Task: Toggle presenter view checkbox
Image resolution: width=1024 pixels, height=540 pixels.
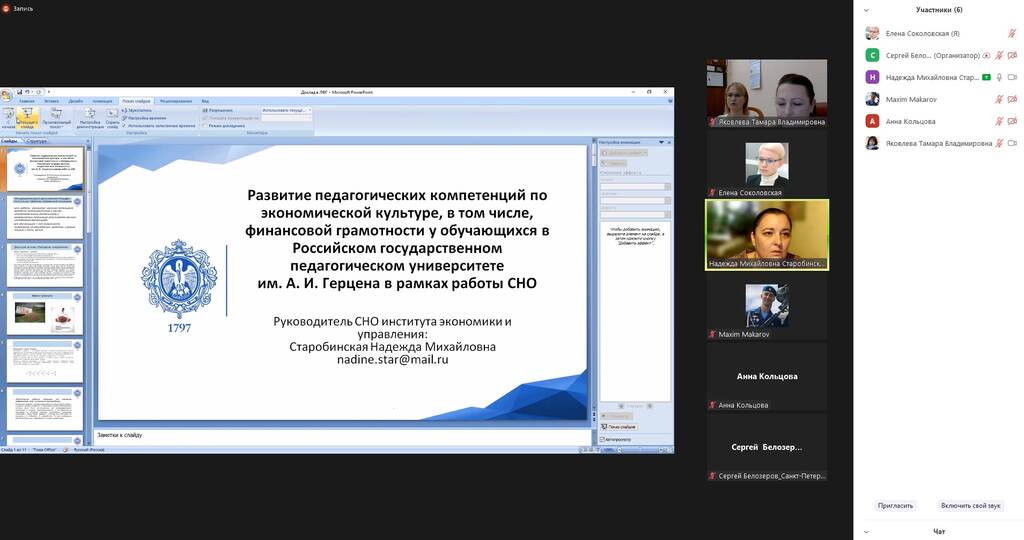Action: (x=224, y=126)
